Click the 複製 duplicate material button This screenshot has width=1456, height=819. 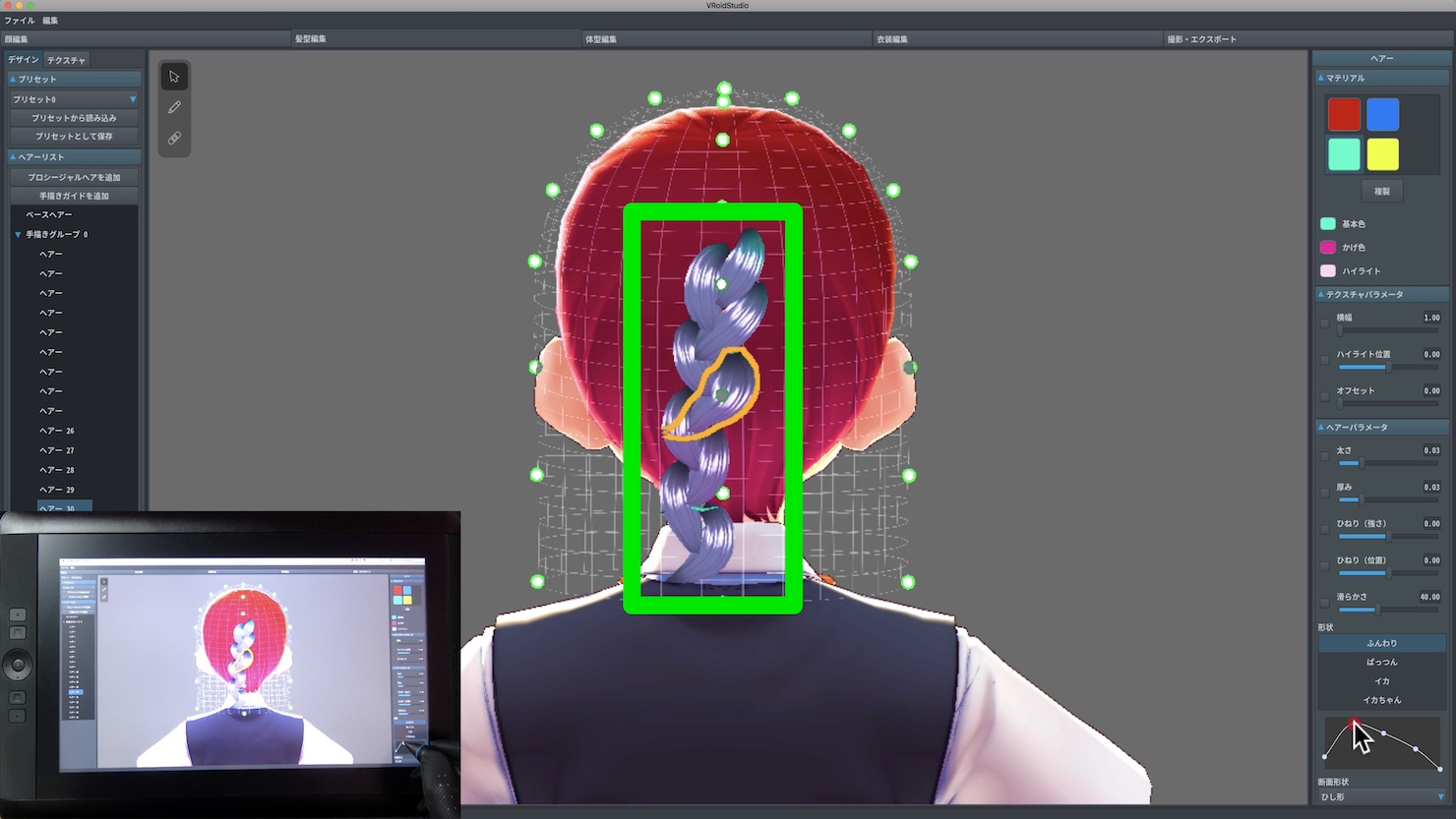tap(1382, 191)
